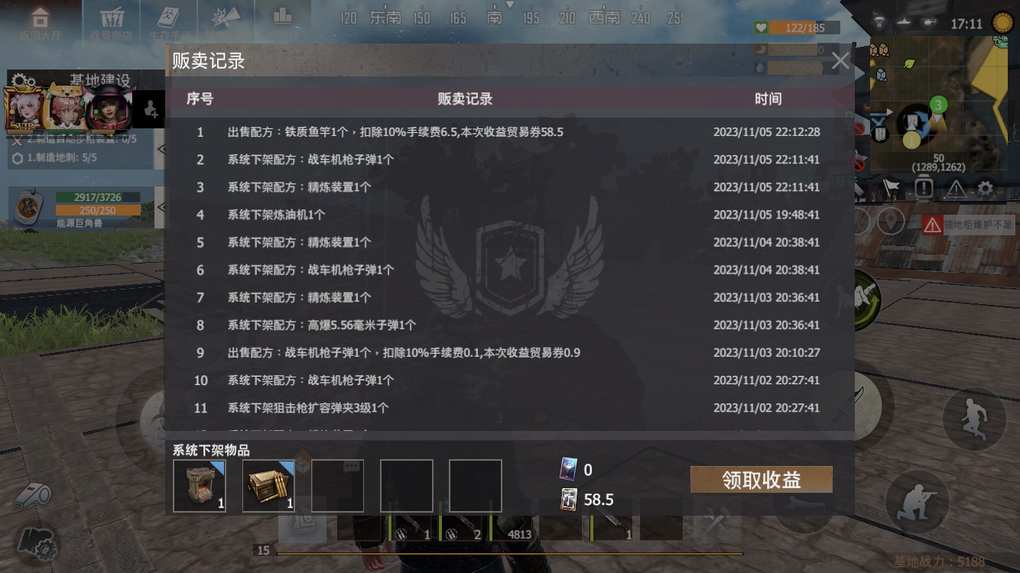
Task: Collapse the quest tracker panel arrow
Action: tap(160, 149)
